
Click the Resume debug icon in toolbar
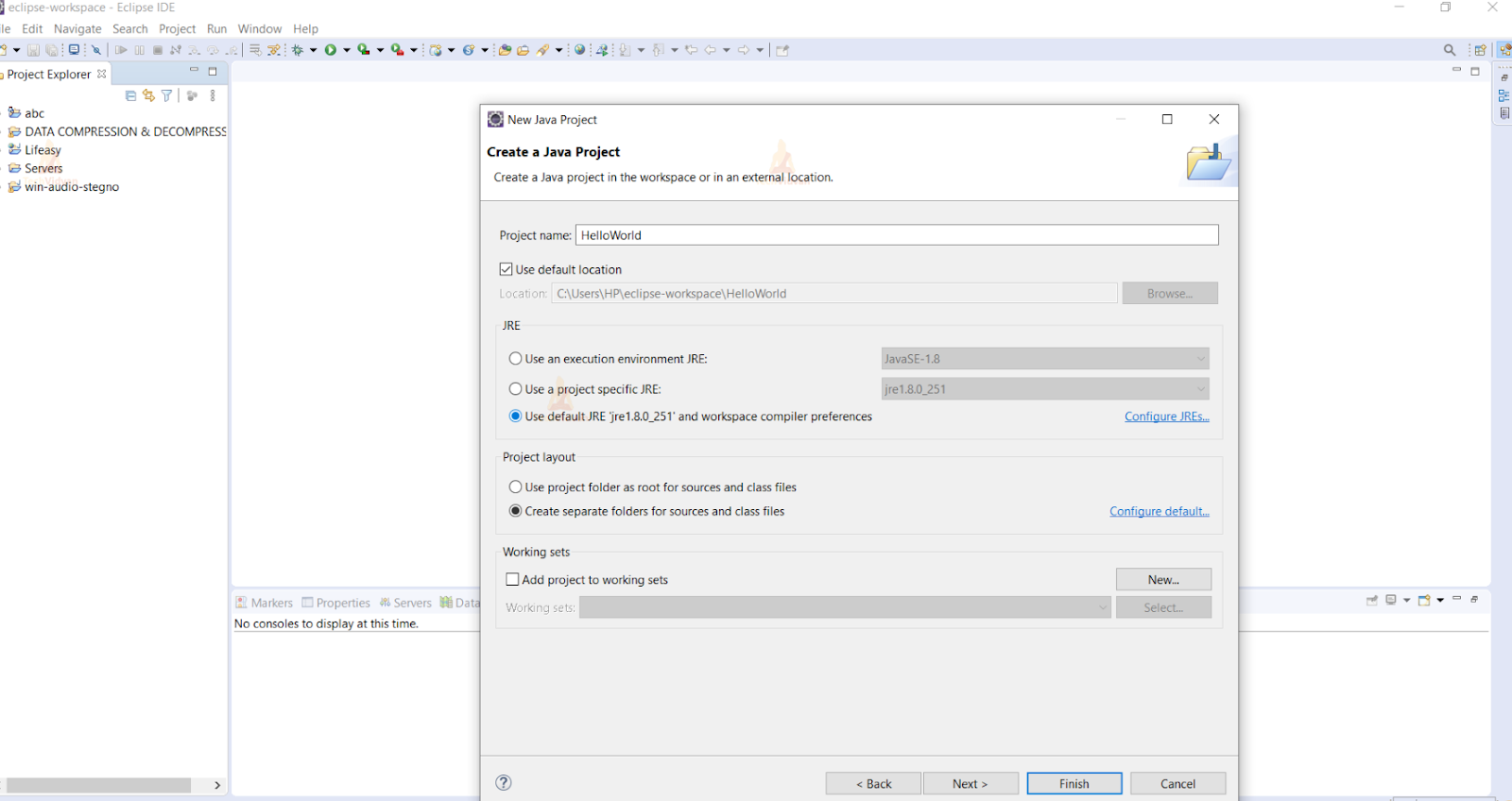click(x=121, y=50)
